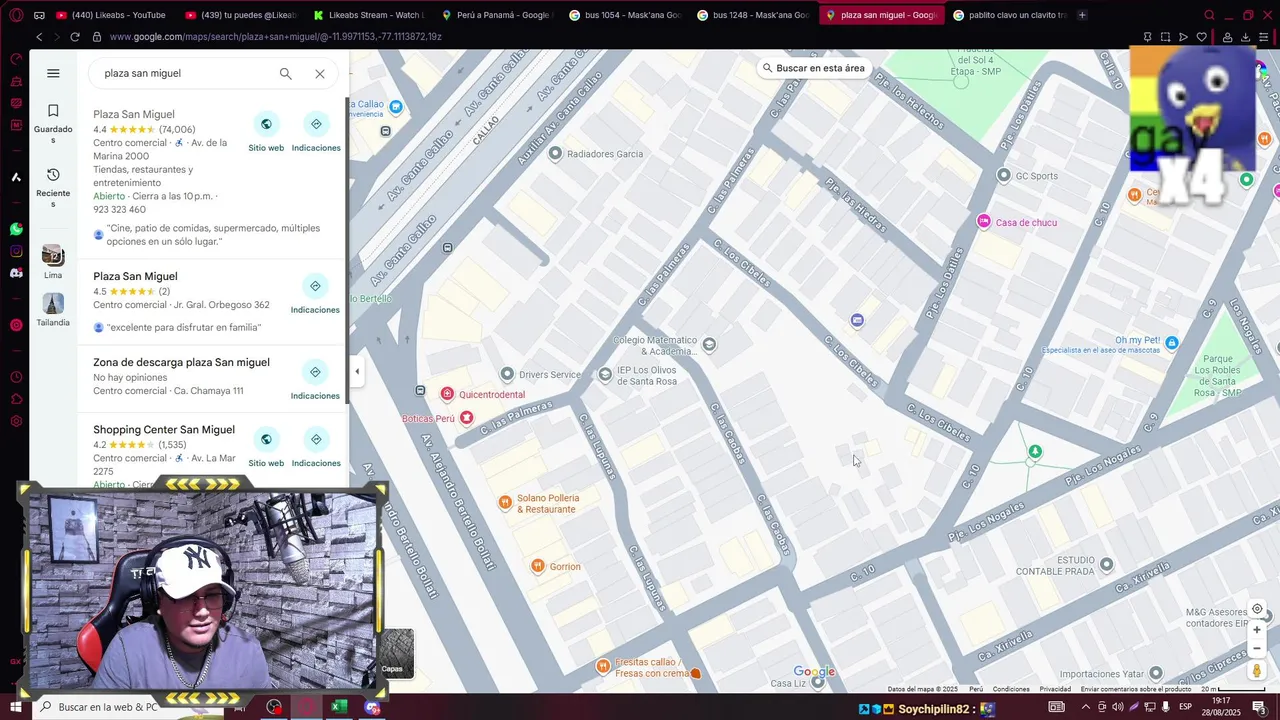Viewport: 1280px width, 720px height.
Task: Click the address bar URL
Action: click(276, 37)
